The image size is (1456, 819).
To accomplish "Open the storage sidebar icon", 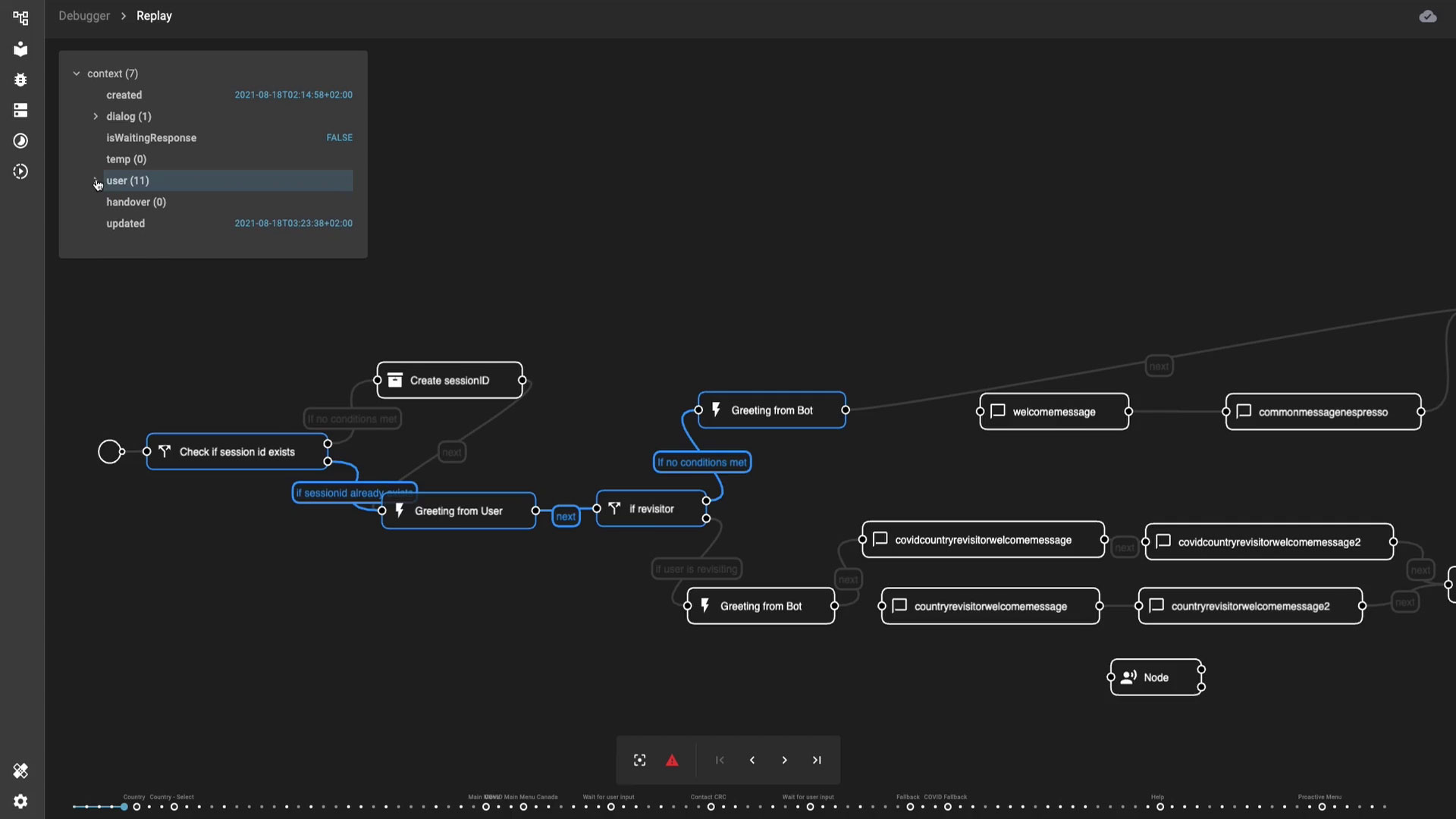I will pyautogui.click(x=20, y=110).
